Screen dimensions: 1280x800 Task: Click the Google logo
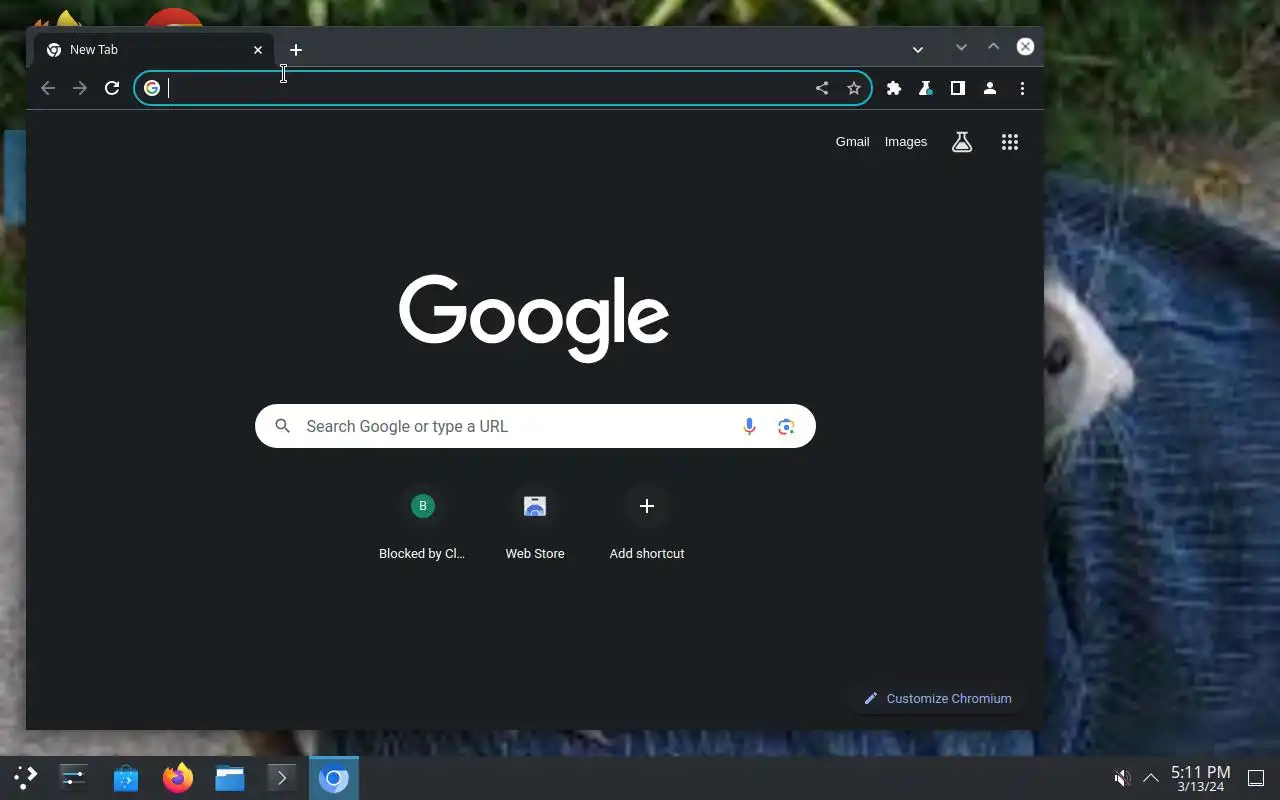click(534, 317)
